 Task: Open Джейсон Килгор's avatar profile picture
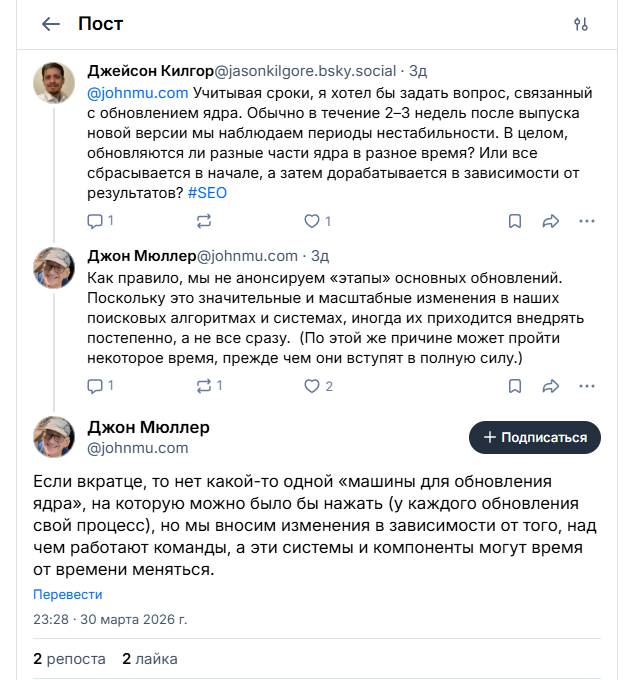pos(54,83)
